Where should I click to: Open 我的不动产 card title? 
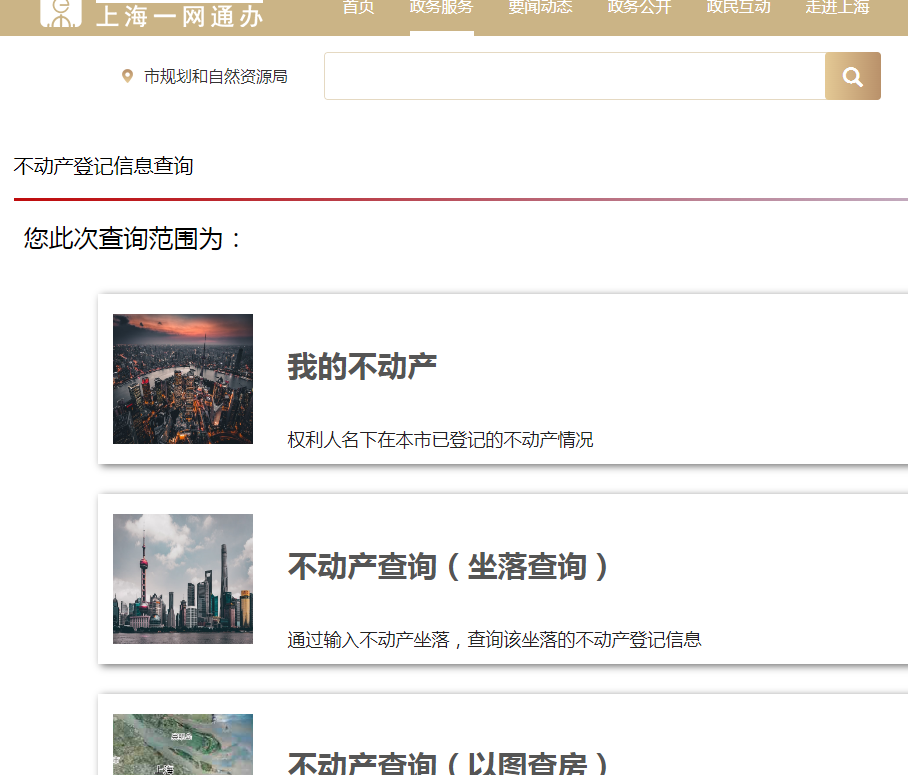point(362,367)
